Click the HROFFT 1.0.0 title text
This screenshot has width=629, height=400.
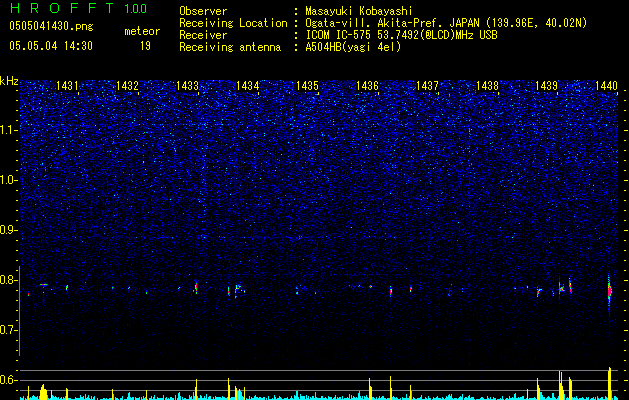[78, 8]
